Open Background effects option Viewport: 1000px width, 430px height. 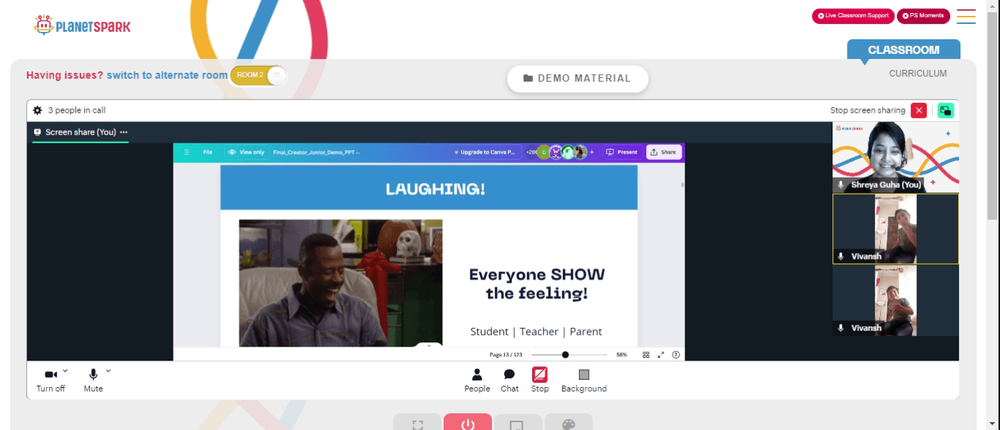[x=584, y=381]
